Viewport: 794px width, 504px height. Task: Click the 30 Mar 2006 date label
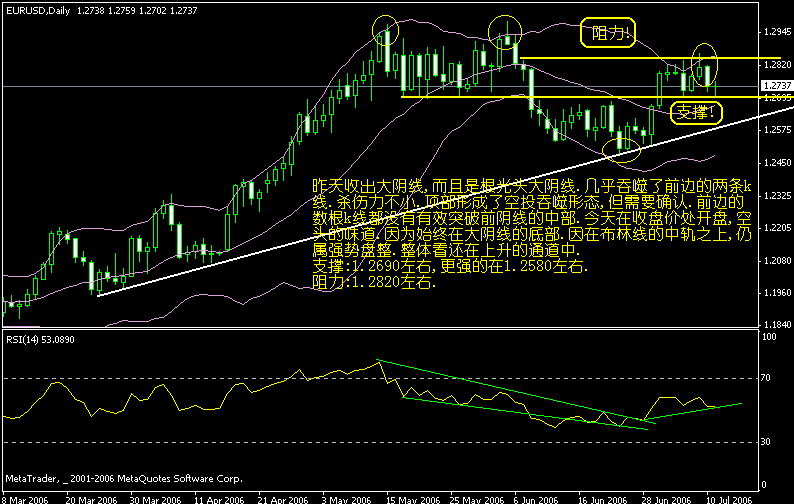click(155, 499)
